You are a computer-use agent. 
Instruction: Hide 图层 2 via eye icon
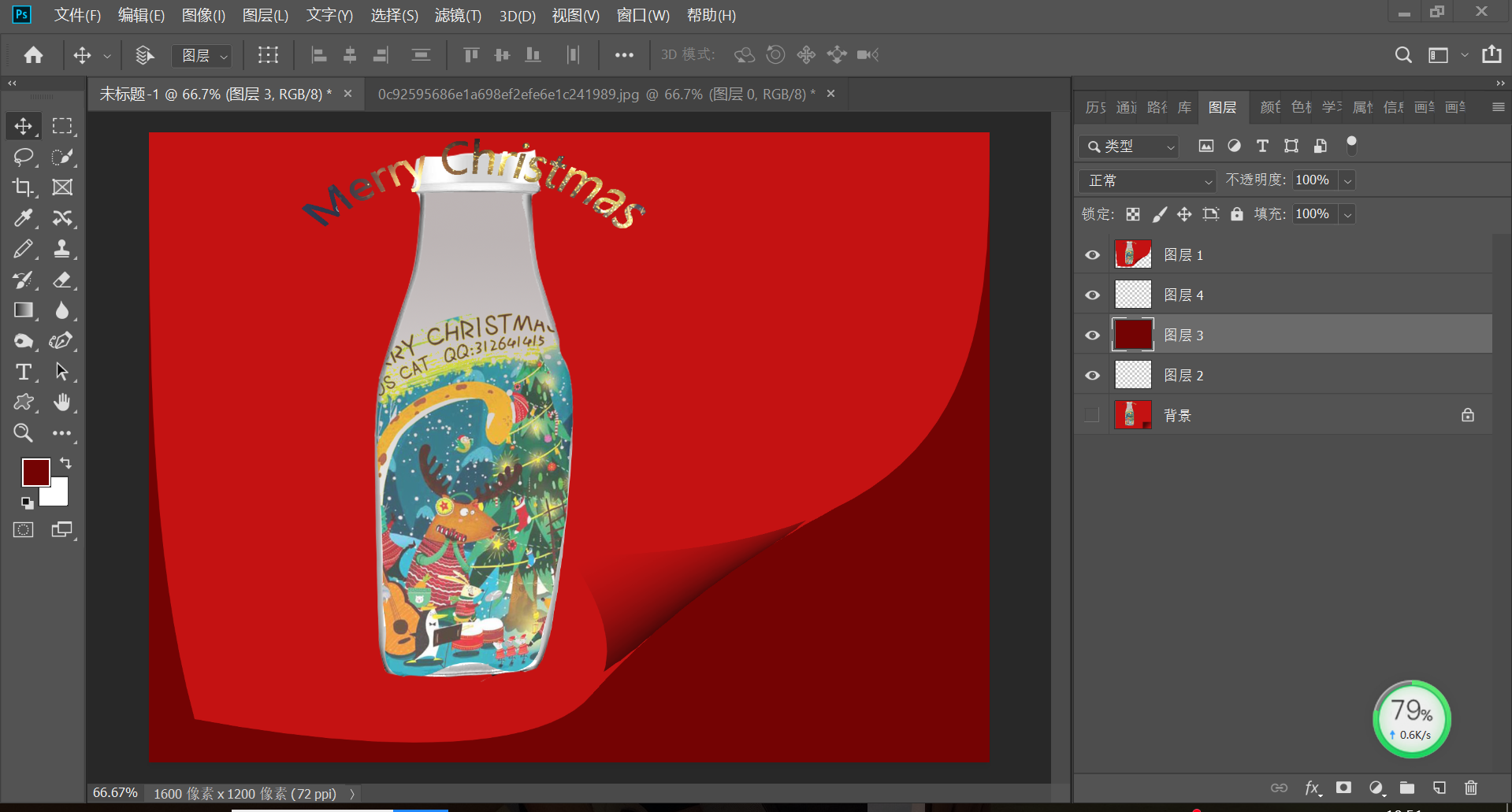(x=1092, y=376)
